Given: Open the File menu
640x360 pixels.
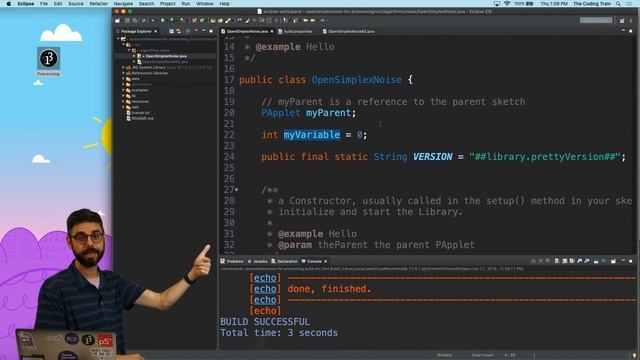Looking at the screenshot, I should pyautogui.click(x=44, y=4).
